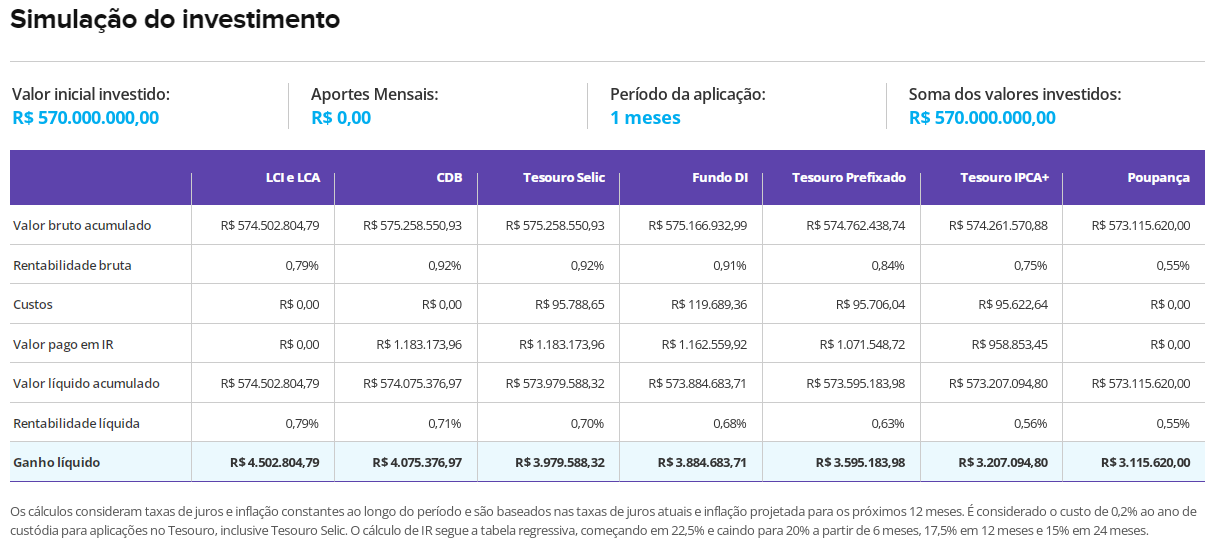Click the 1 meses period value
This screenshot has width=1211, height=541.
point(645,118)
